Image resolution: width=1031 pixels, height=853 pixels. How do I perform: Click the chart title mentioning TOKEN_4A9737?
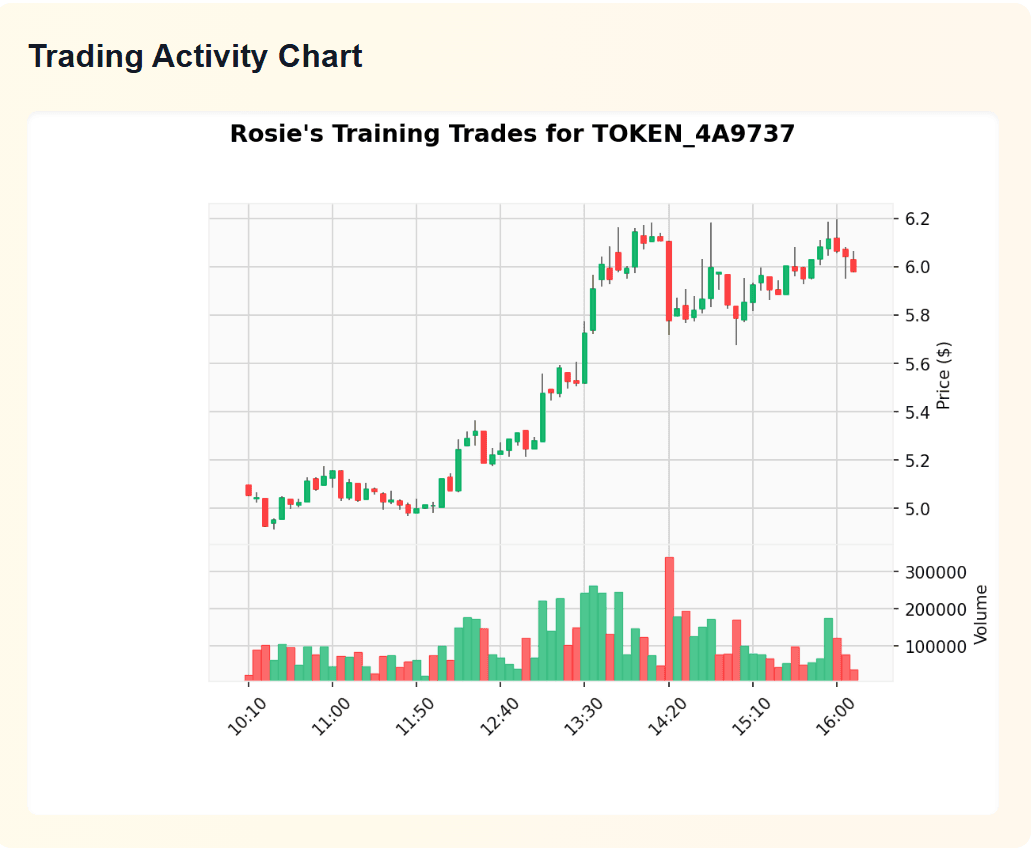tap(512, 134)
